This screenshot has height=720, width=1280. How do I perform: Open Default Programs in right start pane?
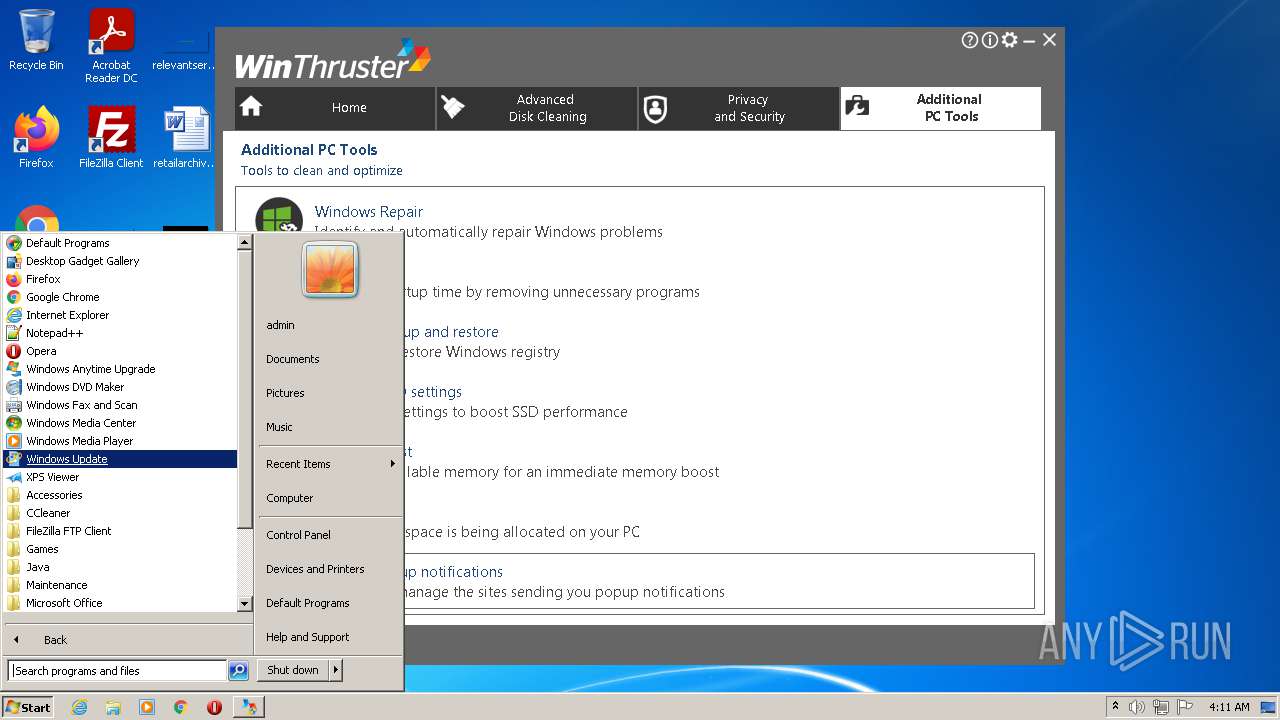point(330,603)
